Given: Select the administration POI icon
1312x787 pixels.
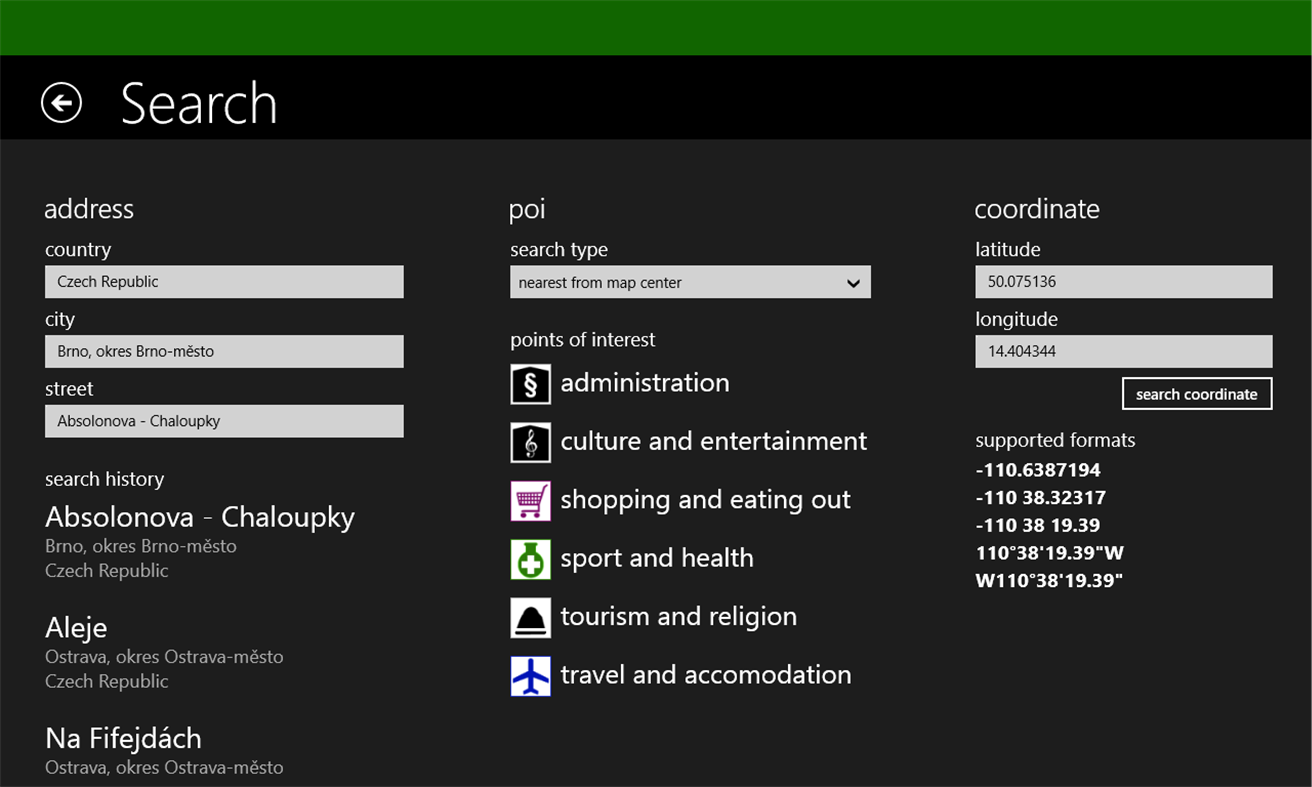Looking at the screenshot, I should (x=530, y=384).
